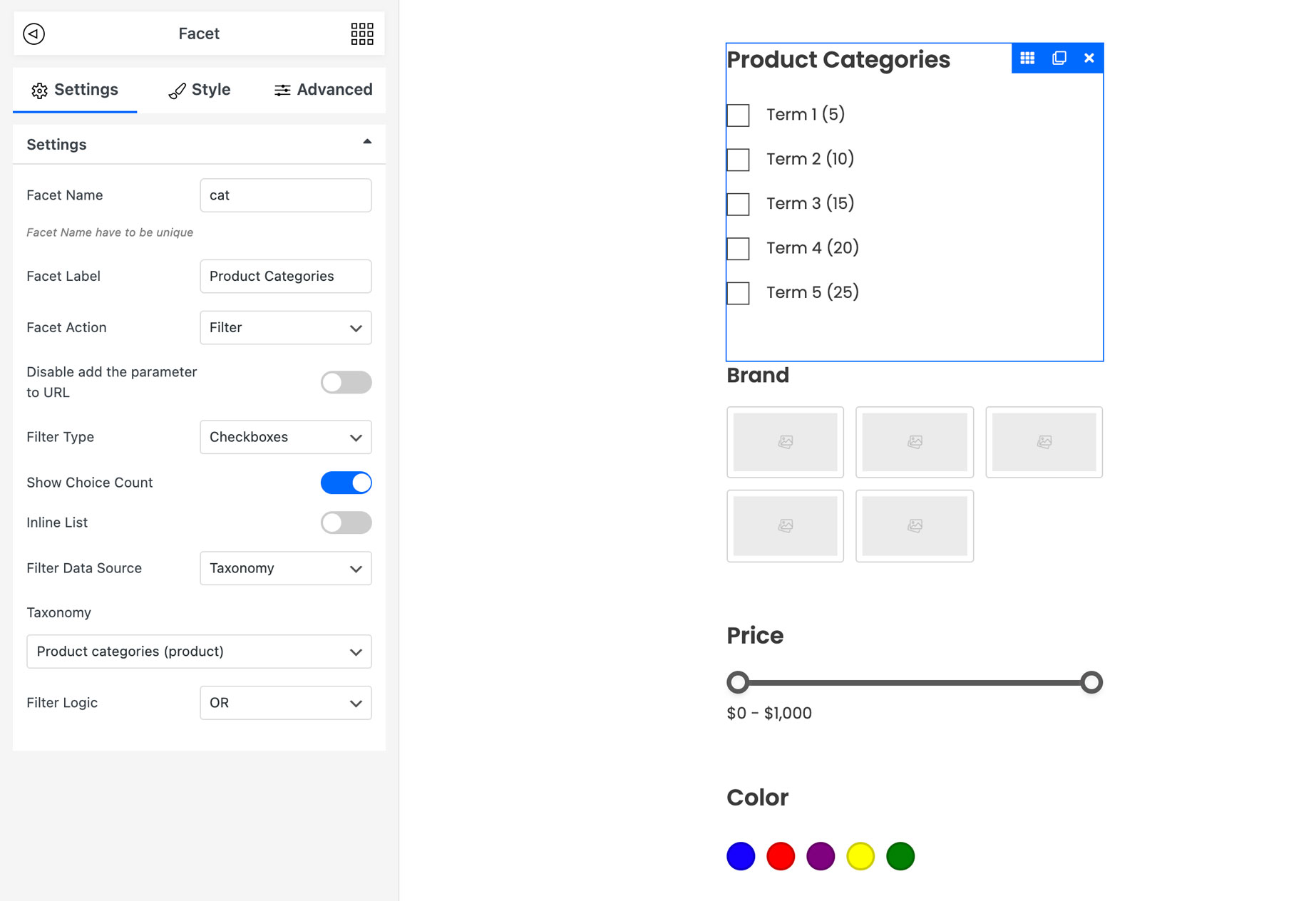Open the Facet Action dropdown

285,328
